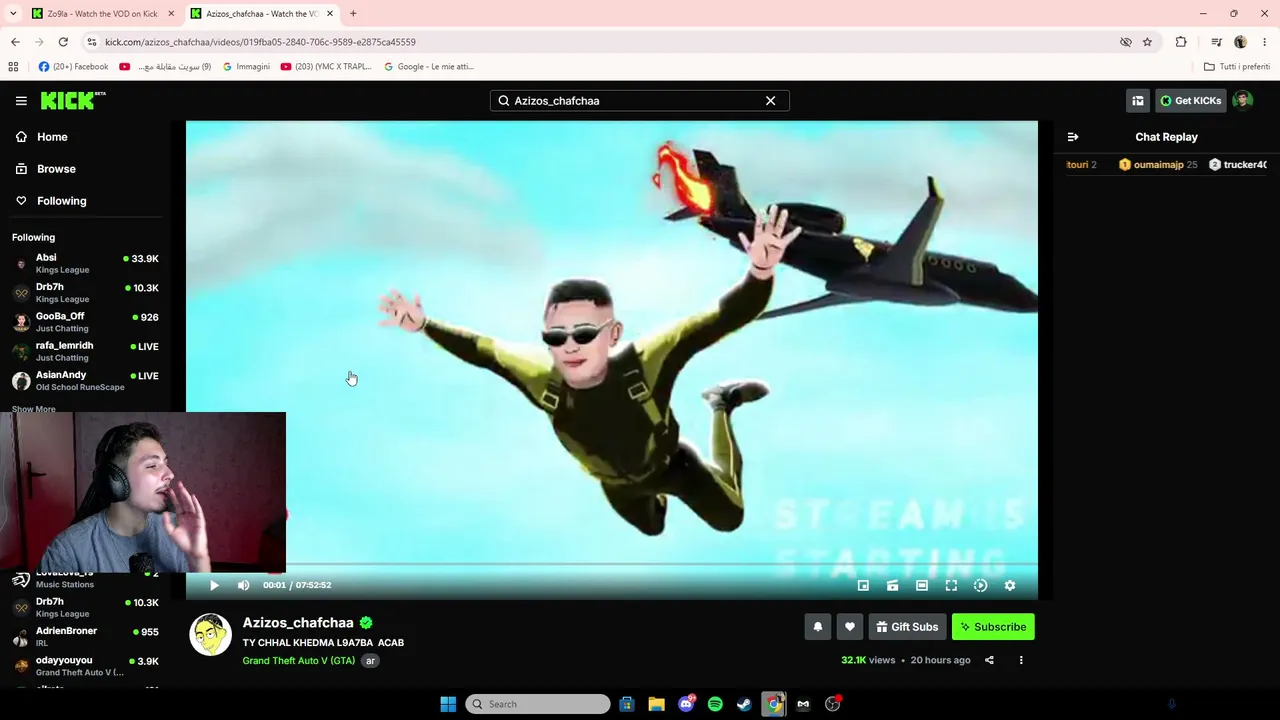Reload the current page

tap(63, 42)
